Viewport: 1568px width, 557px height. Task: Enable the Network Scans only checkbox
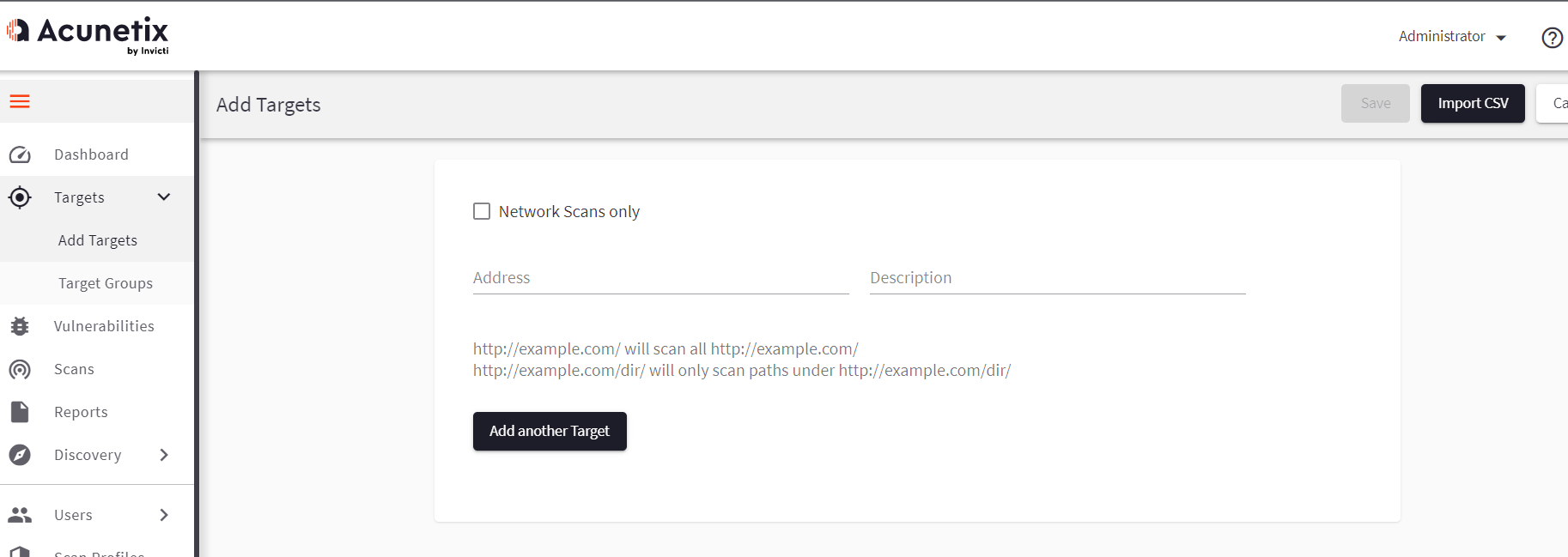[482, 211]
